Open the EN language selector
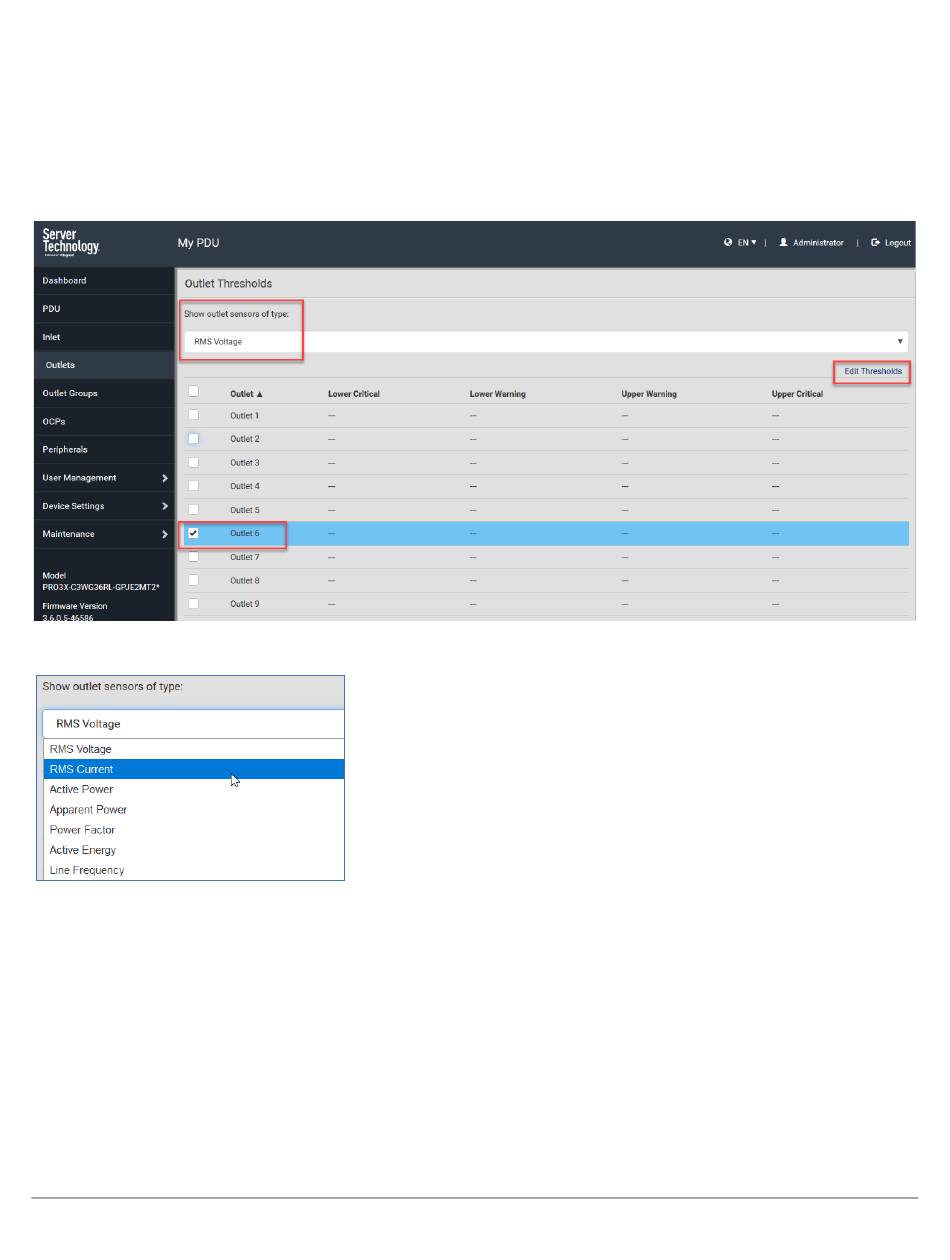The width and height of the screenshot is (950, 1260). tap(746, 243)
